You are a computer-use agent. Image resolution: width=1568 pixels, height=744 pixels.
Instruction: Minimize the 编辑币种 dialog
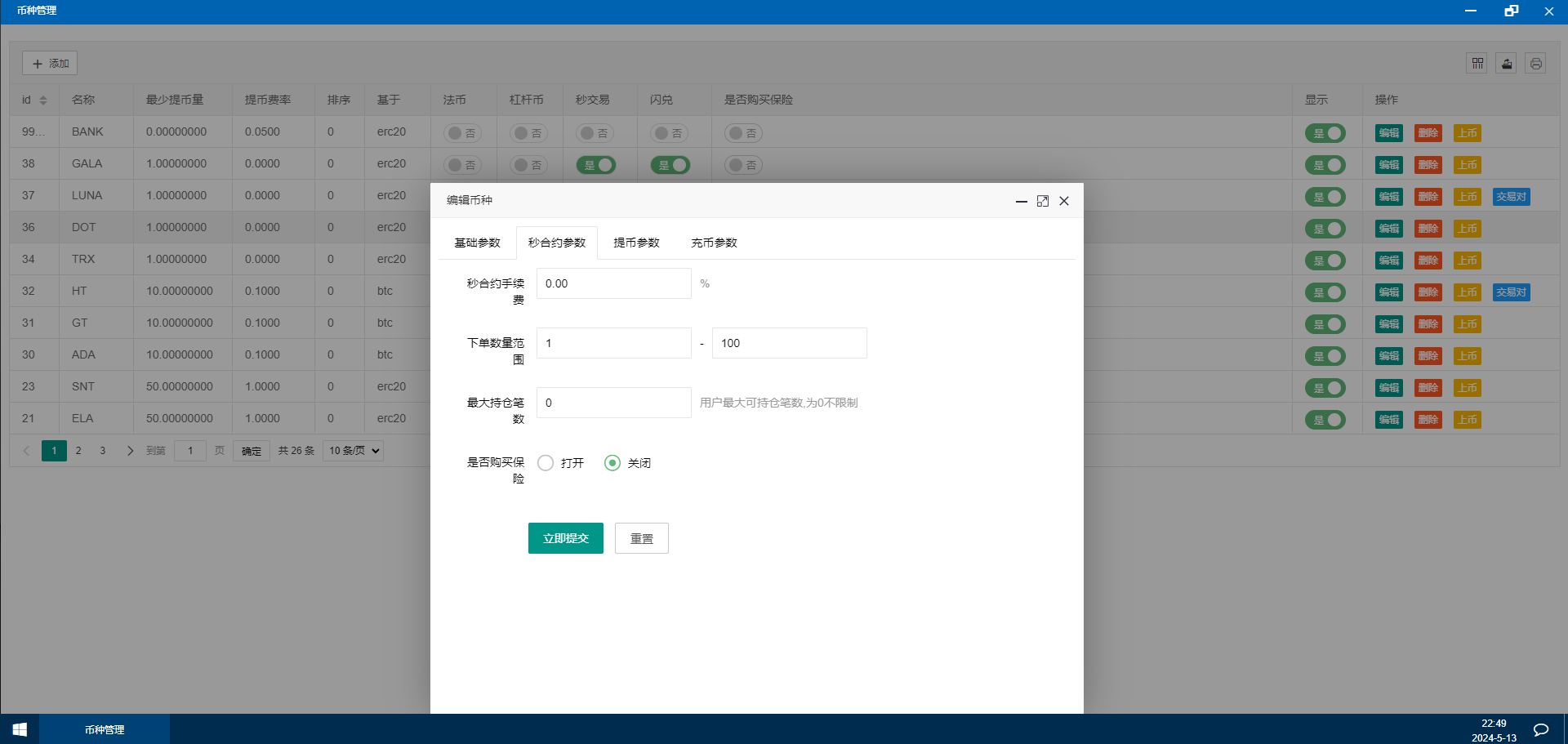pyautogui.click(x=1021, y=201)
